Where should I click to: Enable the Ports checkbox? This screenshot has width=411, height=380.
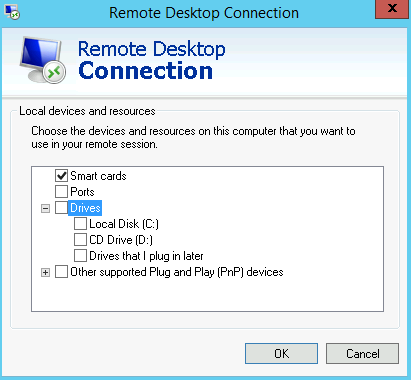[61, 192]
